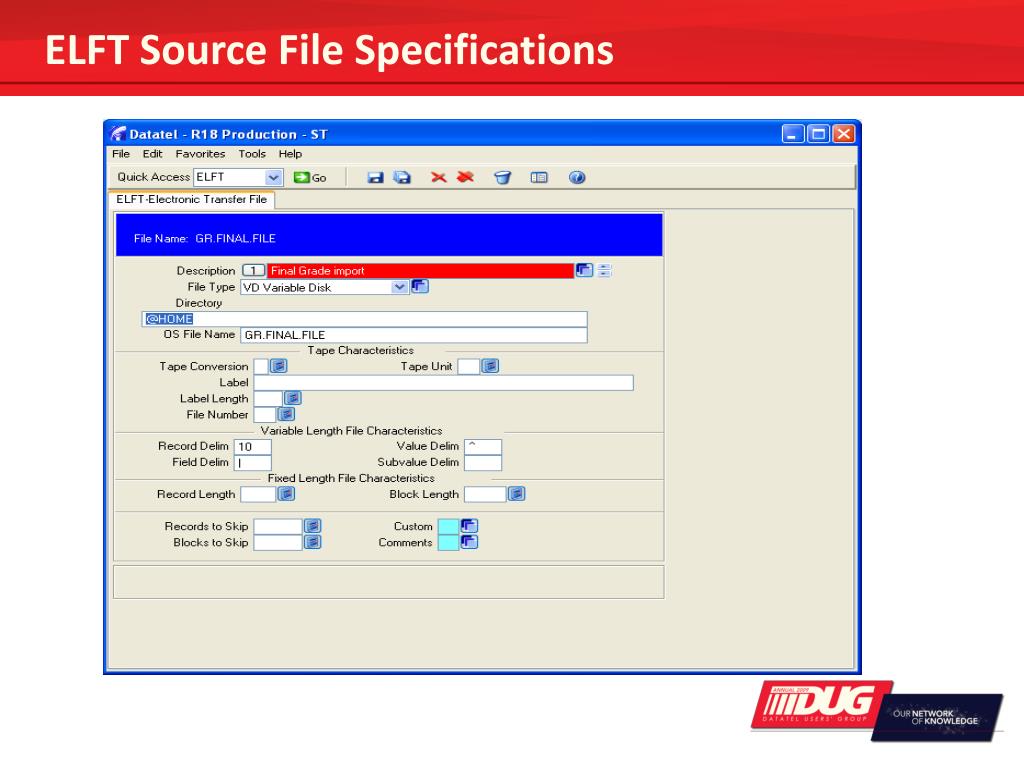This screenshot has width=1024, height=768.
Task: Click the File Number input box
Action: tap(264, 414)
